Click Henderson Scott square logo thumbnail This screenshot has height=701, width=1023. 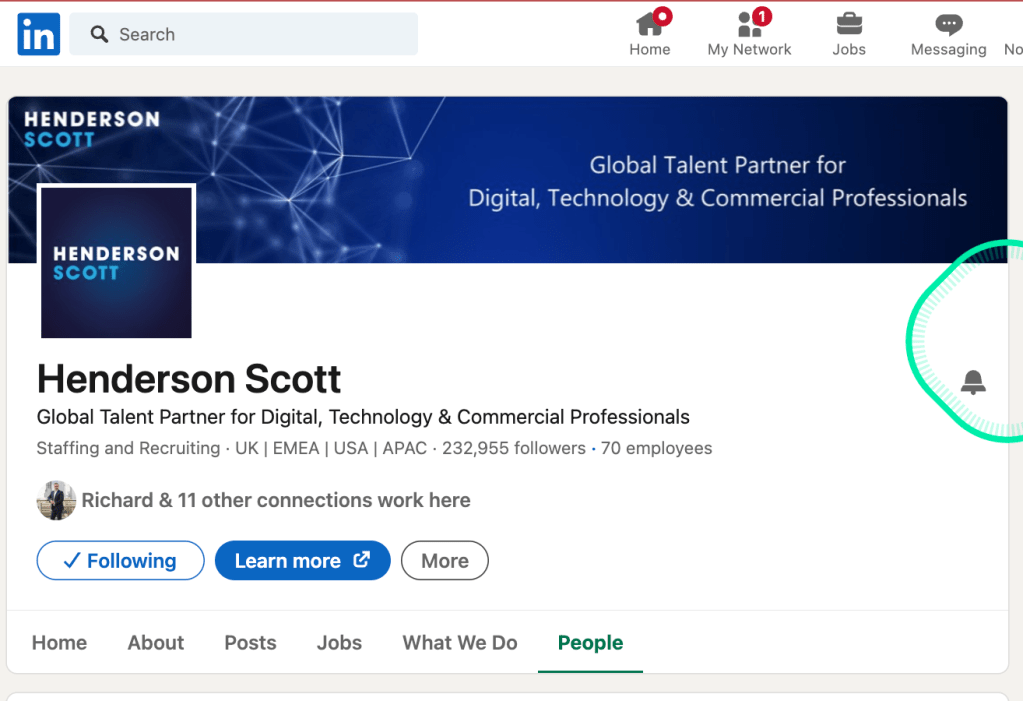point(116,262)
